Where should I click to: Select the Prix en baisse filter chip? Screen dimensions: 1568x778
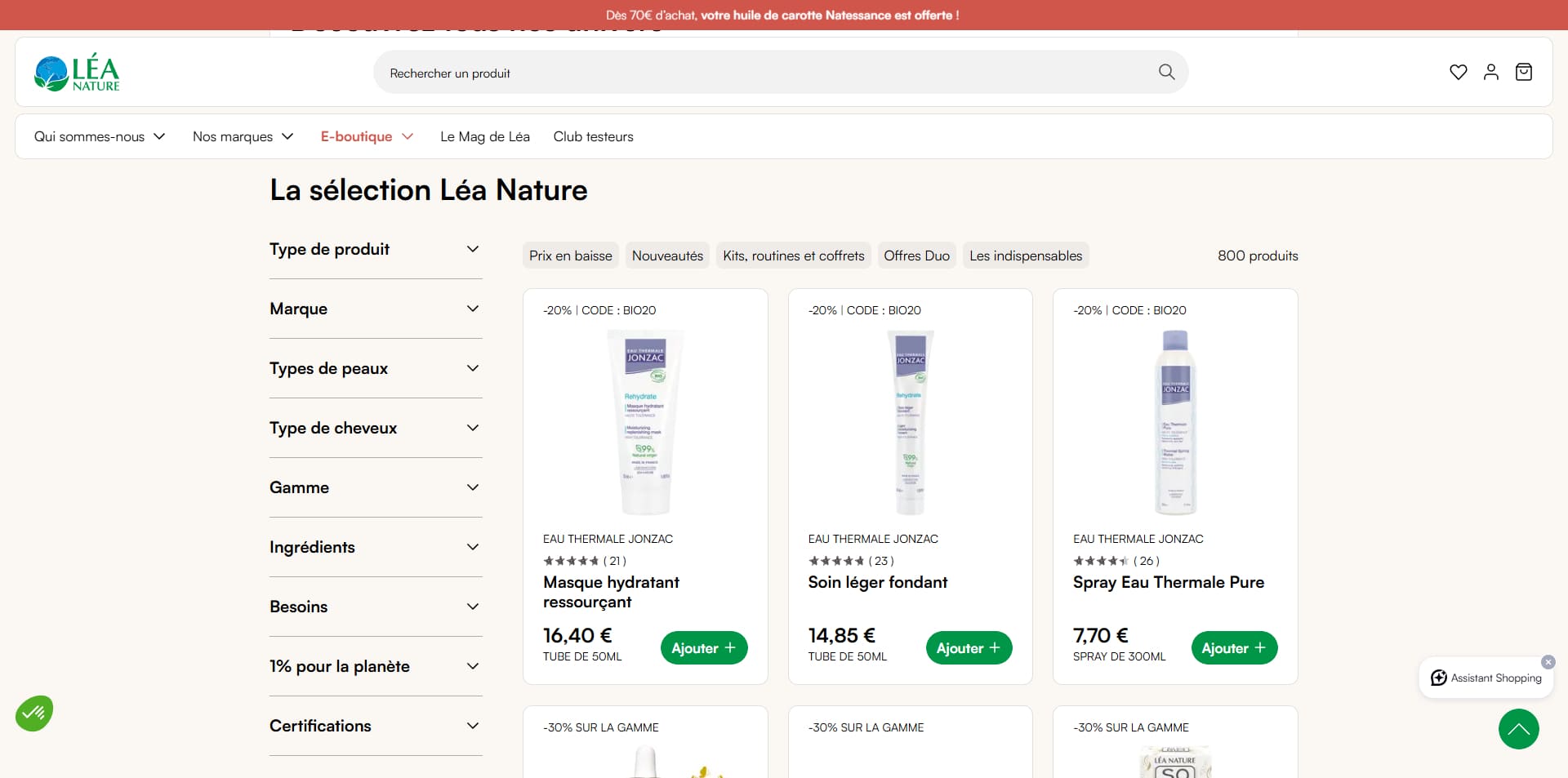tap(571, 256)
